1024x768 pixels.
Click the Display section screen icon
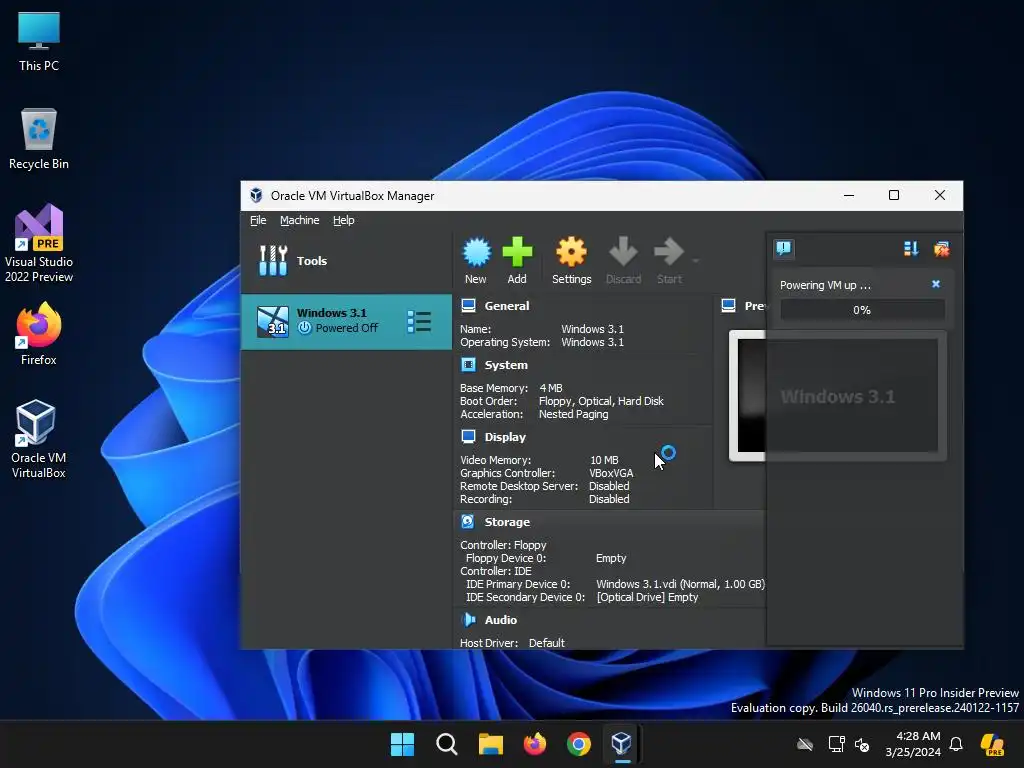pyautogui.click(x=468, y=436)
